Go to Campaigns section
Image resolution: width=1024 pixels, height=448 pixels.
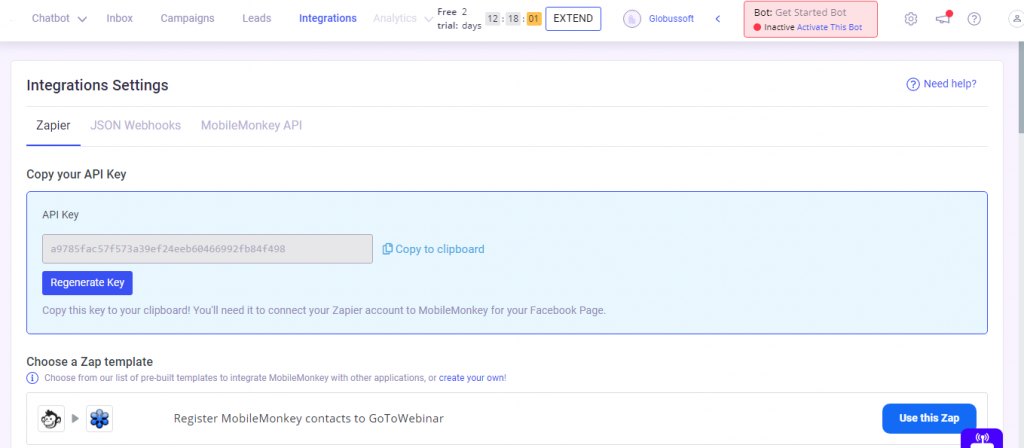(187, 18)
